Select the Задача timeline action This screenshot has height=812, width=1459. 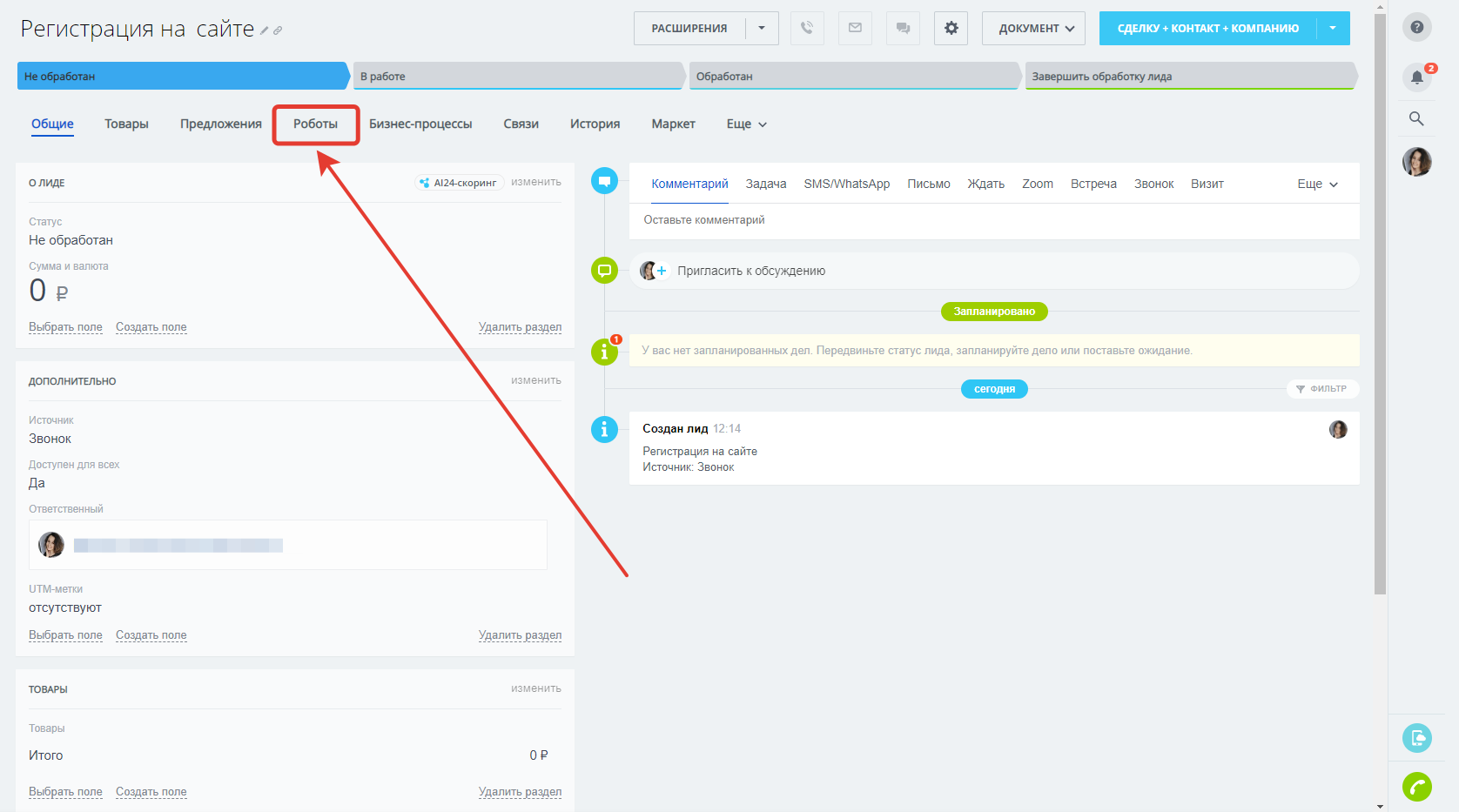(765, 184)
